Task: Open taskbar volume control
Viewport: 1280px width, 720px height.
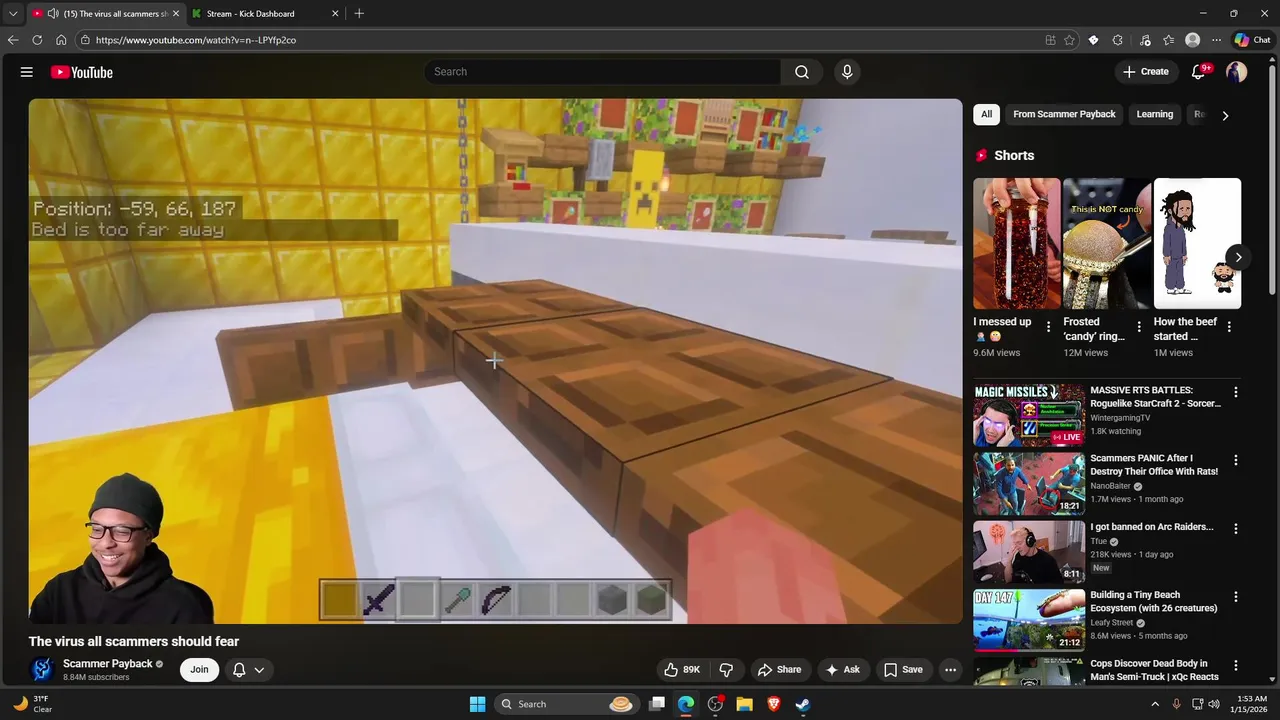Action: pos(1214,704)
